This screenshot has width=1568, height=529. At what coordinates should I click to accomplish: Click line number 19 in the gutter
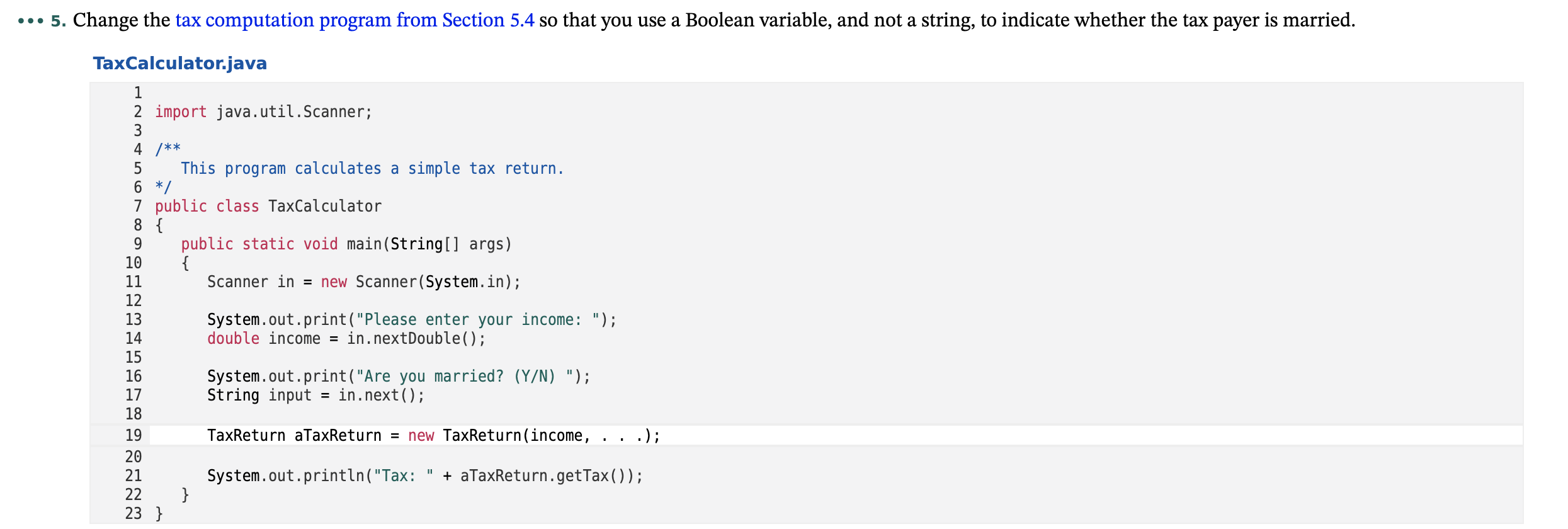point(134,435)
